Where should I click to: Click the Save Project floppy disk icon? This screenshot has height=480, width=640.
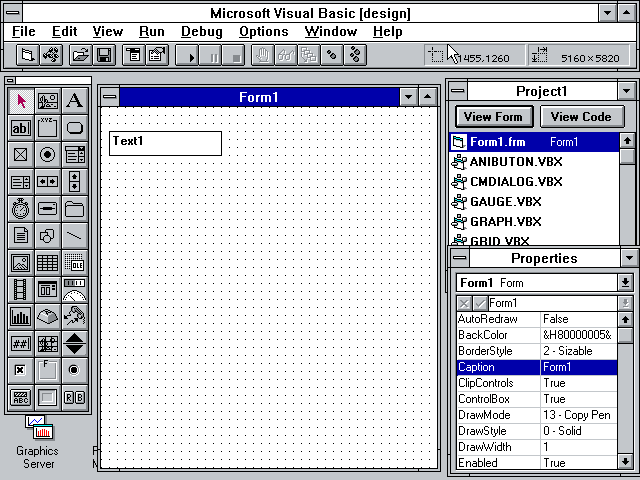[x=104, y=56]
